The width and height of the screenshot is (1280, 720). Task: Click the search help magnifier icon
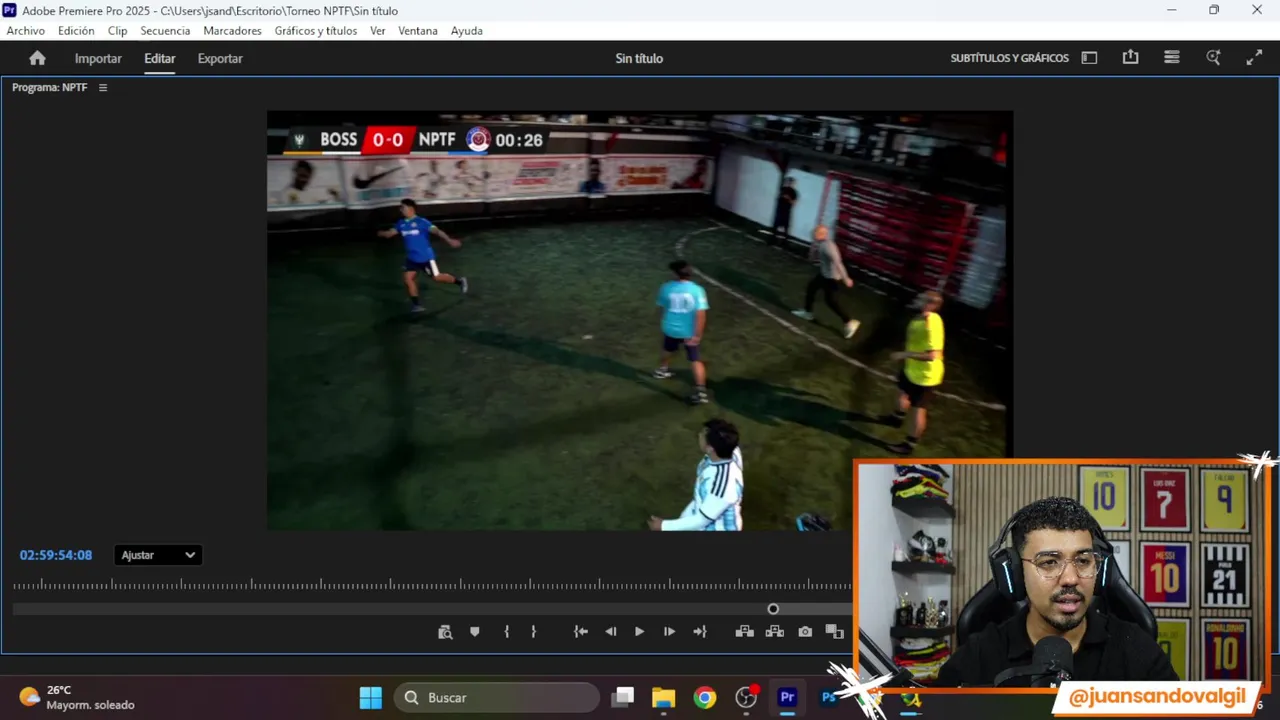(1213, 57)
